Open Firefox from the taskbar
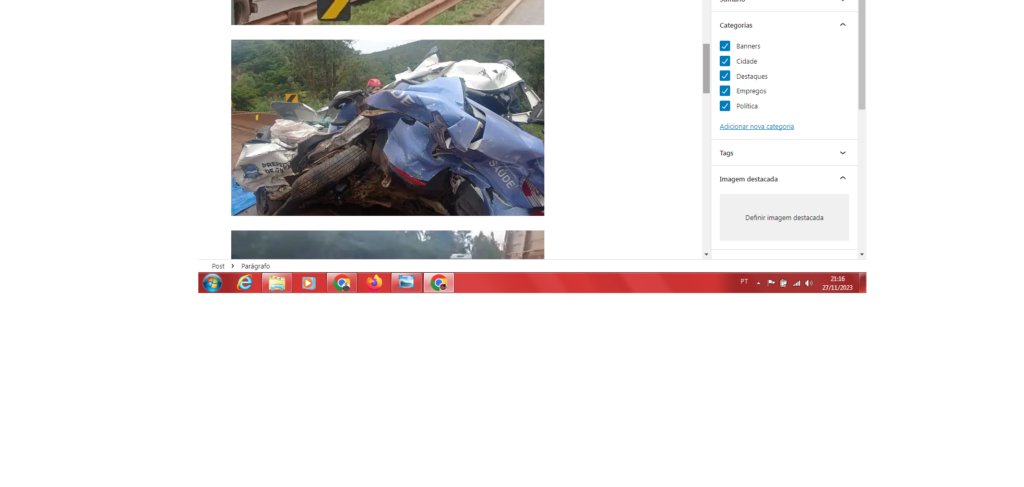The image size is (1024, 487). 374,283
